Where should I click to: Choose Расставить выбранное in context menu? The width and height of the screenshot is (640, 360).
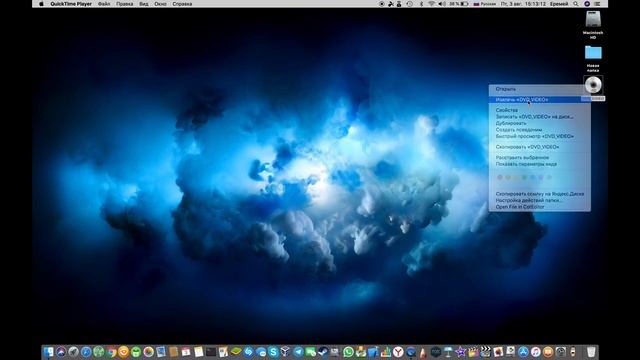point(540,158)
